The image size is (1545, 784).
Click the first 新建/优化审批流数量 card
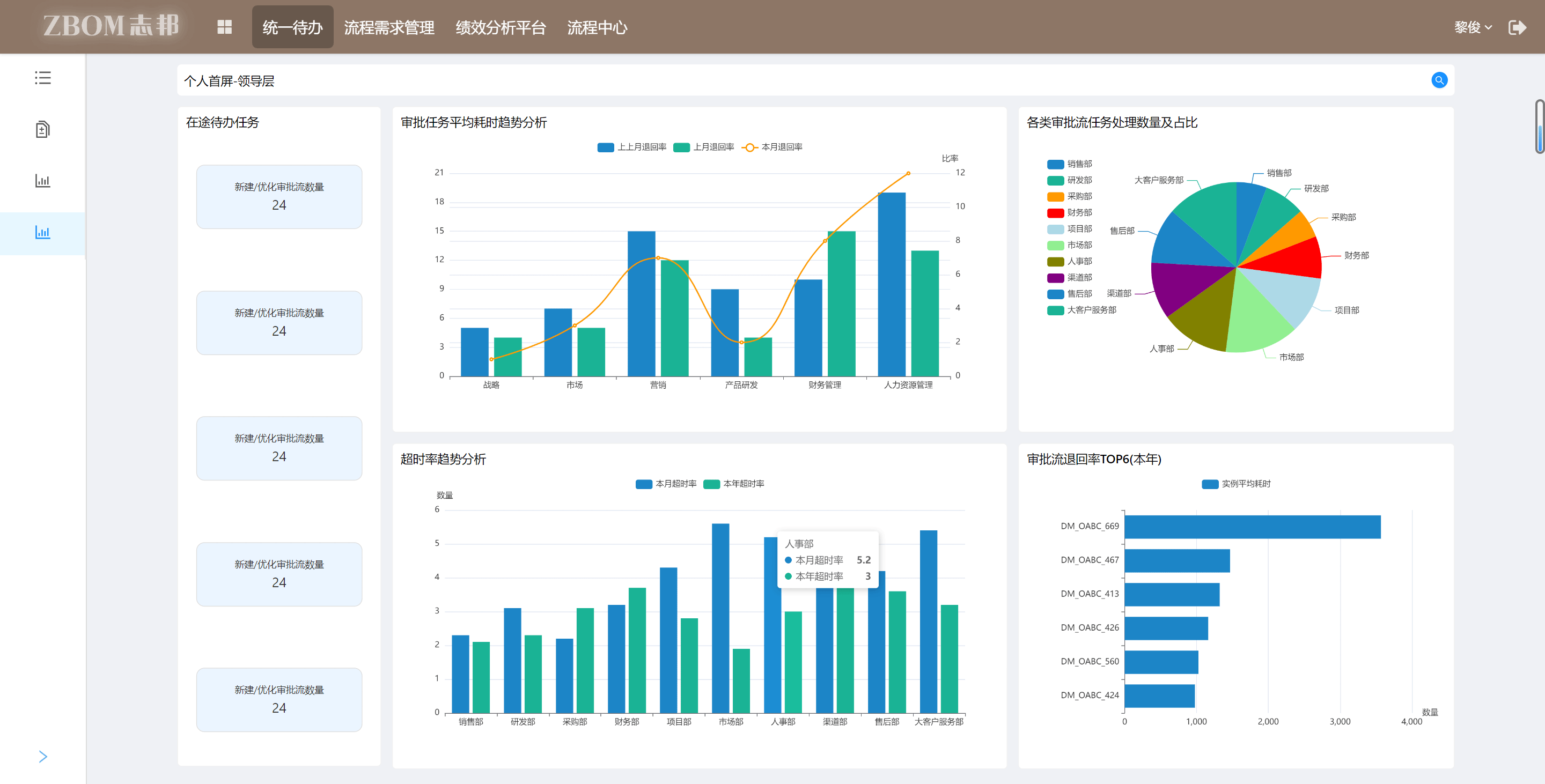tap(279, 197)
